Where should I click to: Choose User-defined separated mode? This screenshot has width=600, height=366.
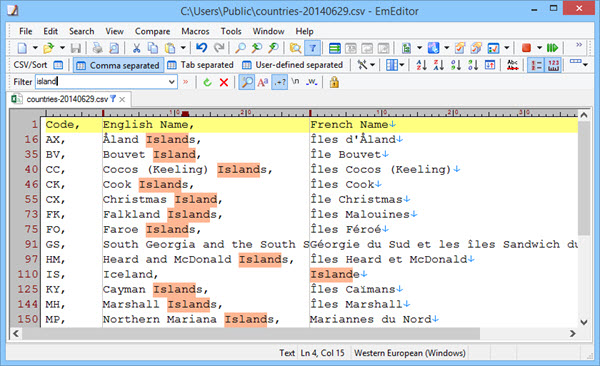click(293, 65)
